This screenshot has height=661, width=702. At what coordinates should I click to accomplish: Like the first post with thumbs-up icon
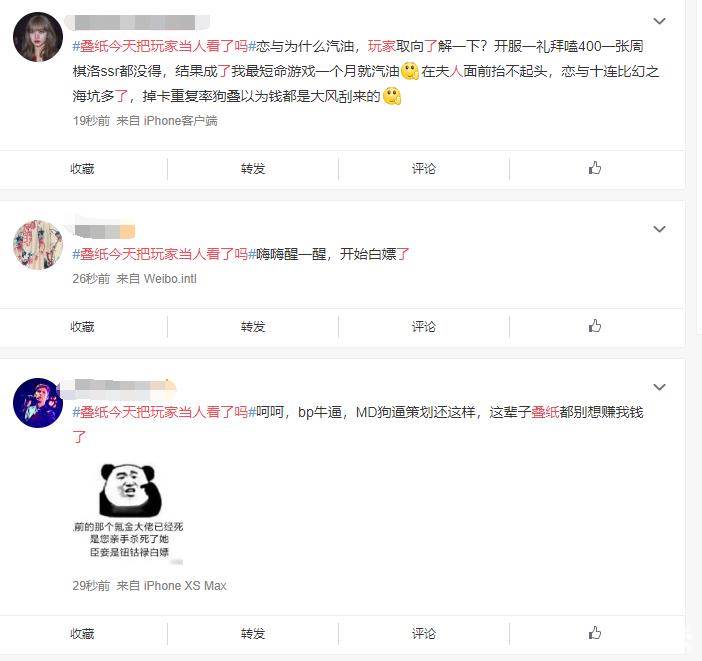[x=595, y=168]
